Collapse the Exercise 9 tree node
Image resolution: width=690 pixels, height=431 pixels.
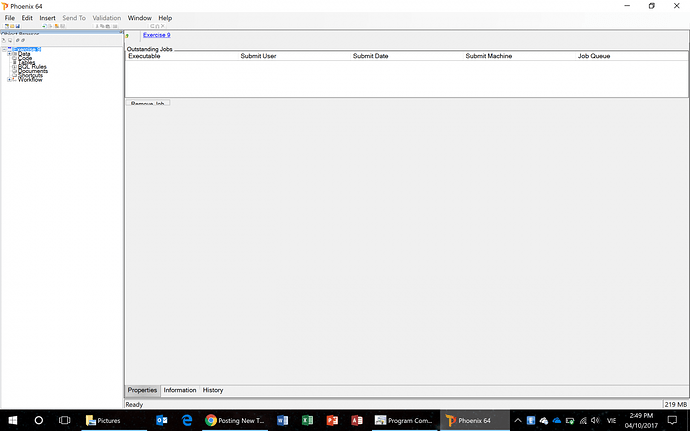pos(4,49)
